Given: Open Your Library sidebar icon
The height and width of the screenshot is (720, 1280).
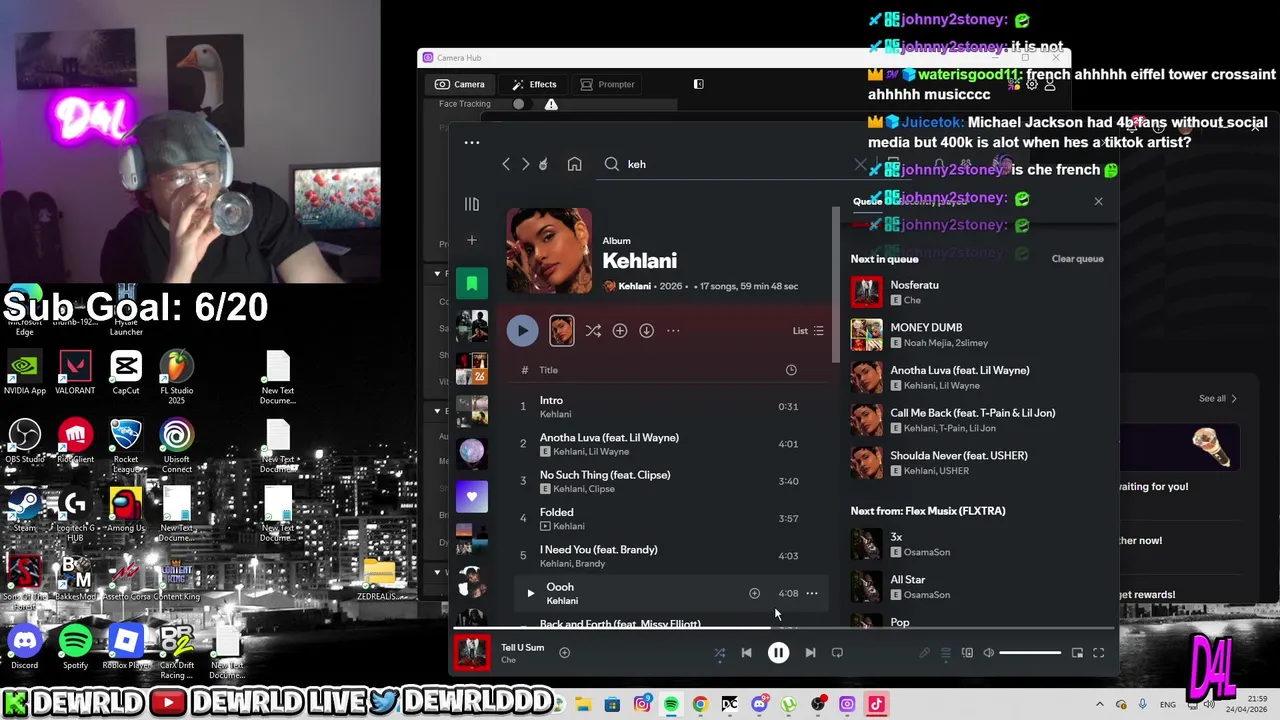Looking at the screenshot, I should point(472,204).
